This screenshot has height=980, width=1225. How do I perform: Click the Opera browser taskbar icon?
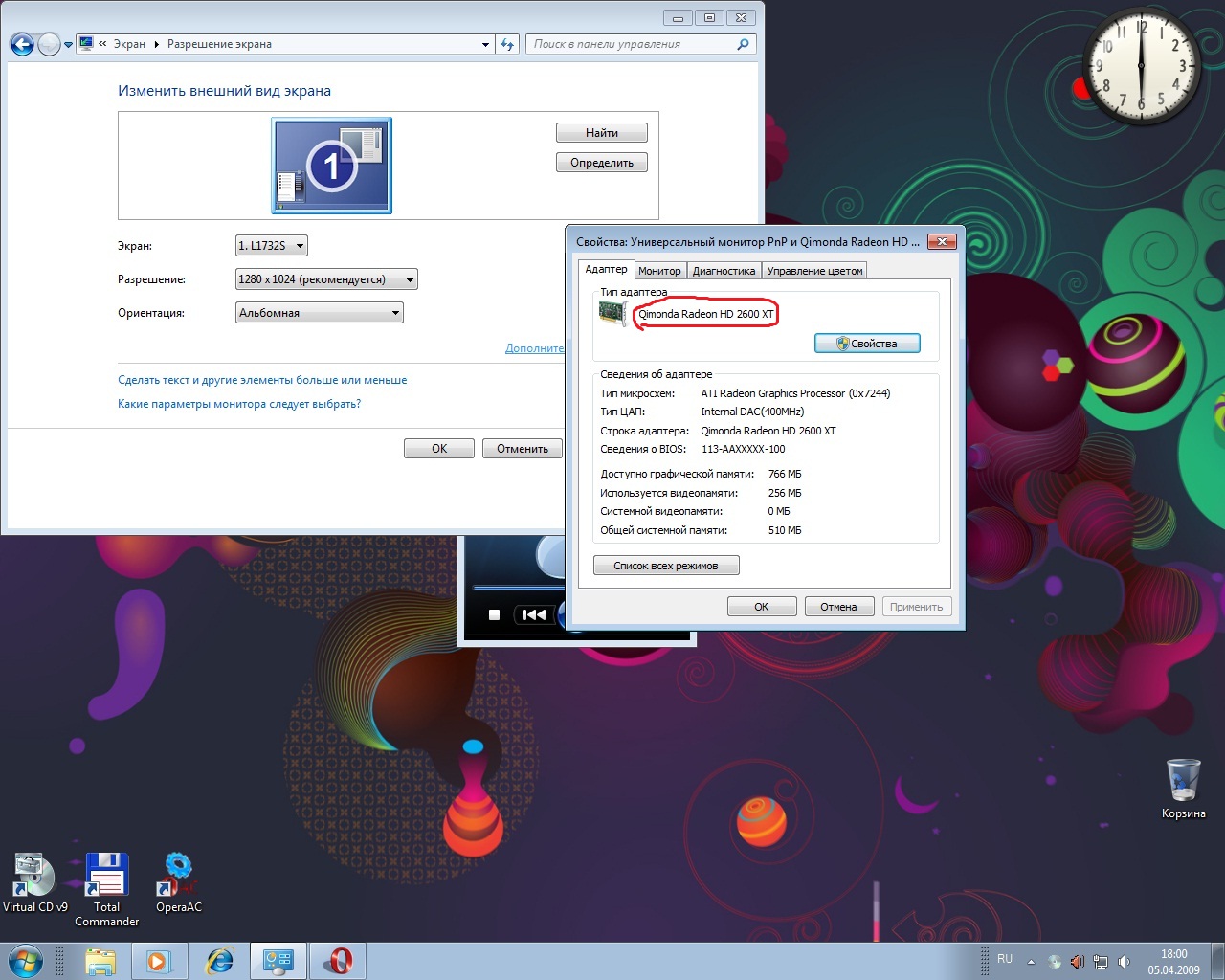click(x=339, y=961)
